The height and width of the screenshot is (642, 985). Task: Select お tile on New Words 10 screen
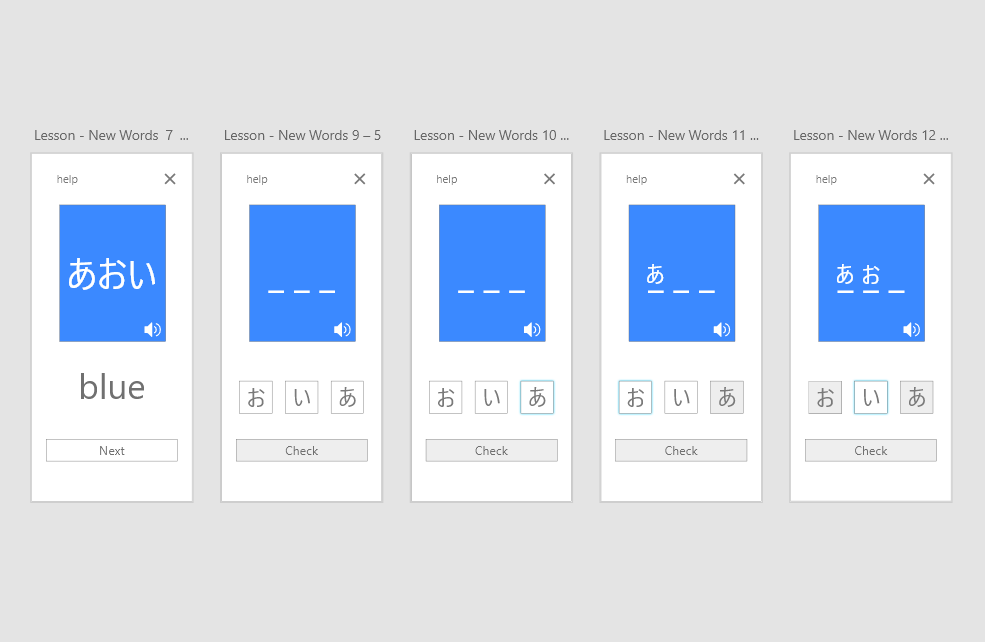click(445, 397)
